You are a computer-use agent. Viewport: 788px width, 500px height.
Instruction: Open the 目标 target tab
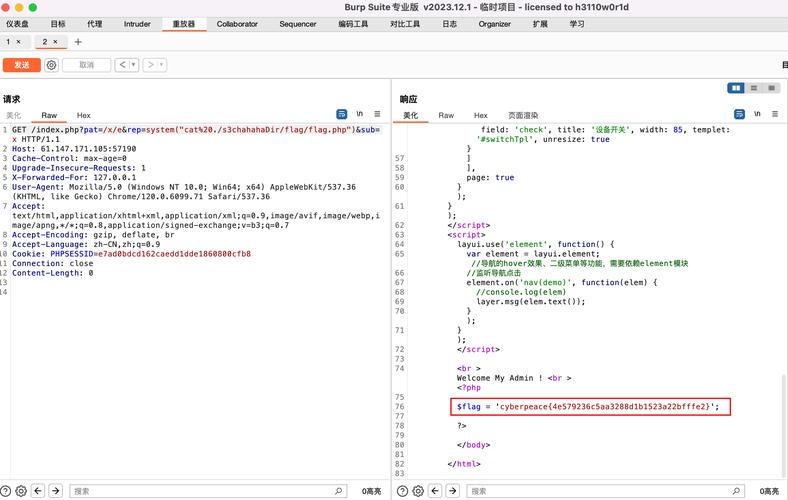[x=58, y=24]
